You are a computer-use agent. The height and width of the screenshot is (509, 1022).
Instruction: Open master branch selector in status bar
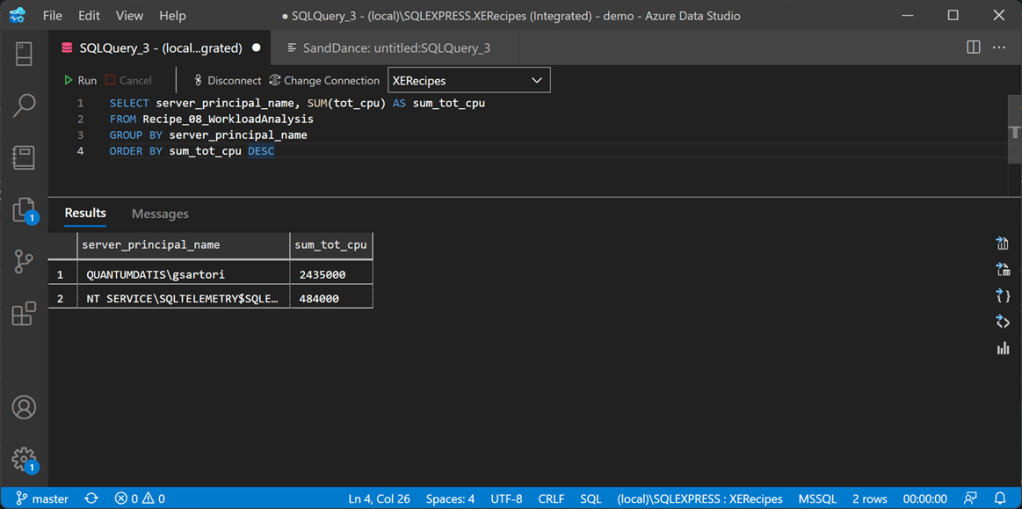tap(42, 498)
